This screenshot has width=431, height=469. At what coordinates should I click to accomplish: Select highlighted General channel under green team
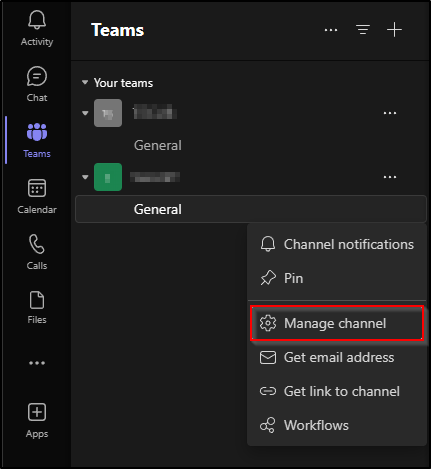251,209
